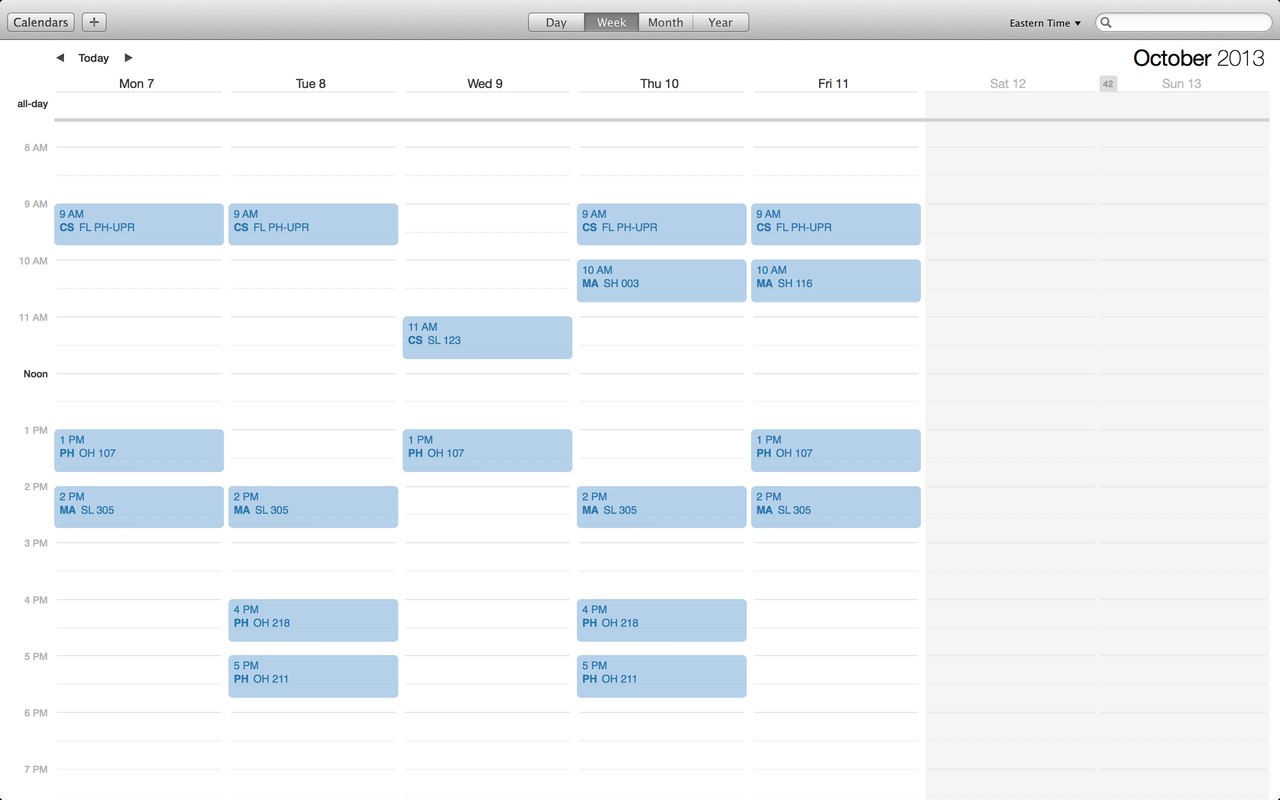Click the plus button to add event
Screen dimensions: 1280x800
click(94, 22)
